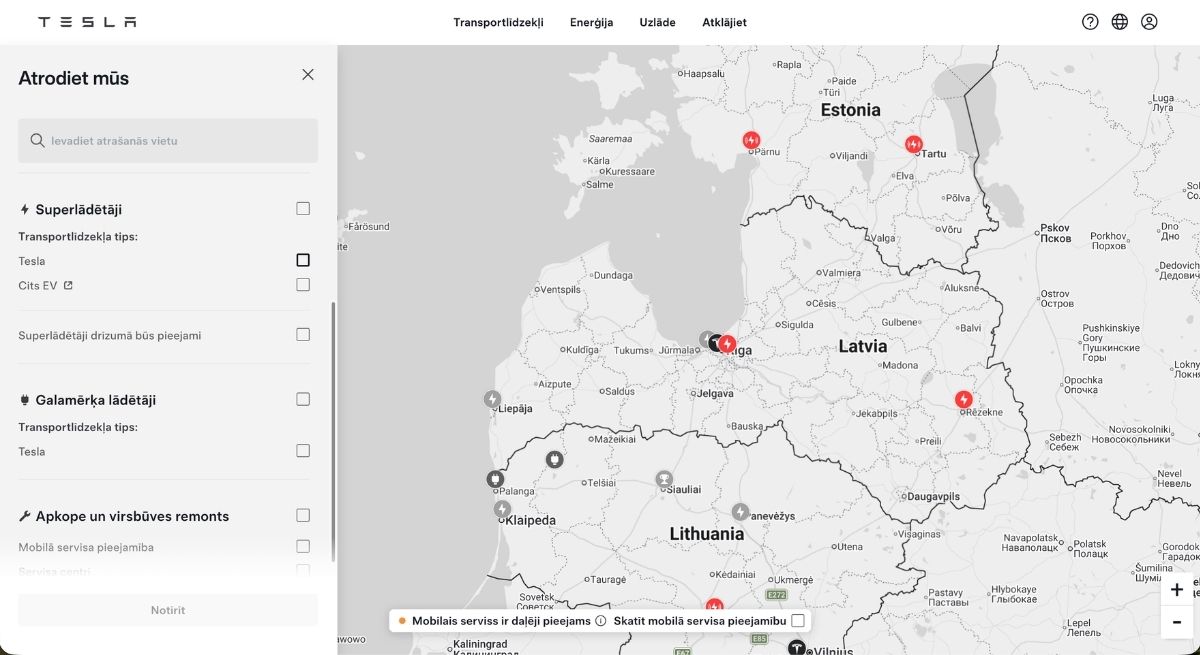Check the Tesla box under Superlādētāji

(303, 260)
